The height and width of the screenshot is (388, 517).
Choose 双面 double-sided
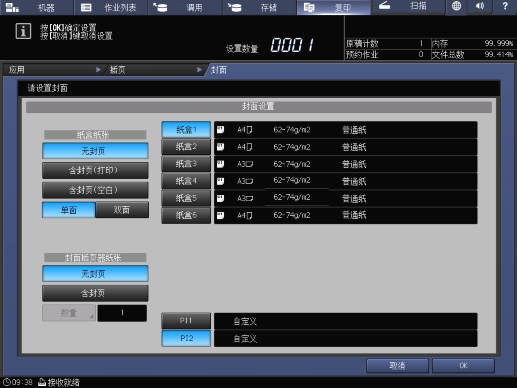point(122,210)
